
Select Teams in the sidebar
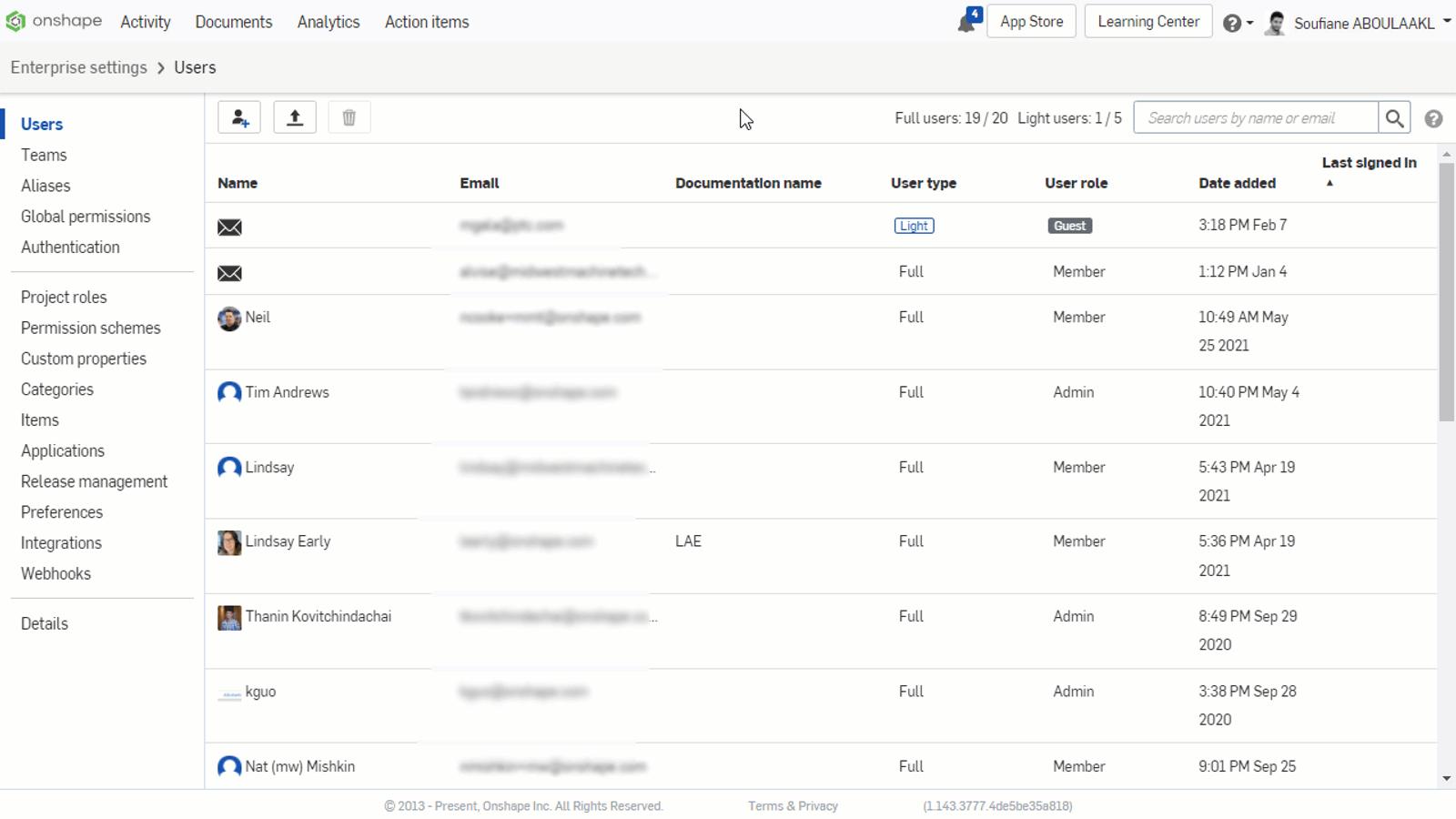tap(44, 155)
